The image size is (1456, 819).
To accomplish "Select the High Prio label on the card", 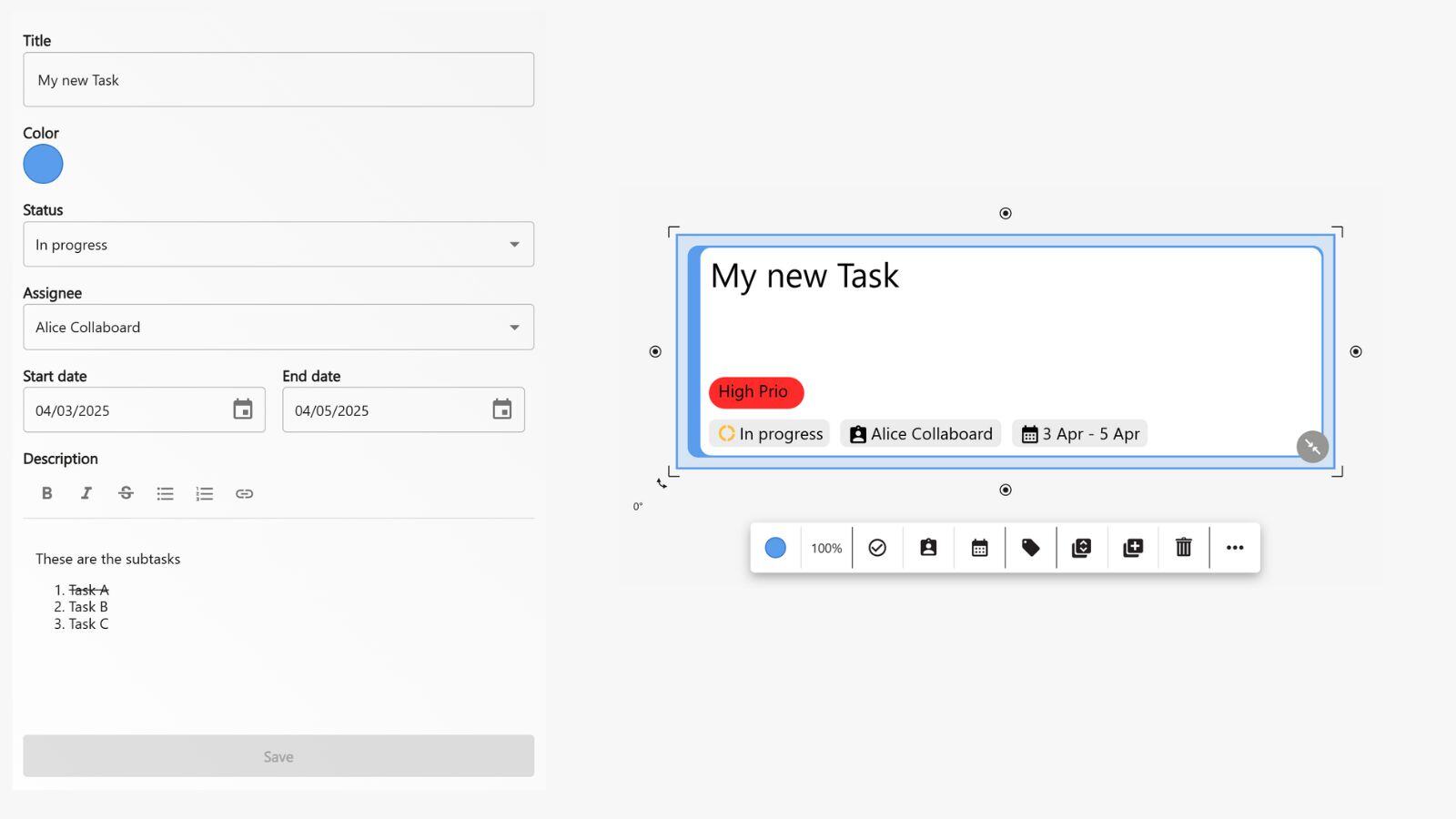I will click(755, 391).
